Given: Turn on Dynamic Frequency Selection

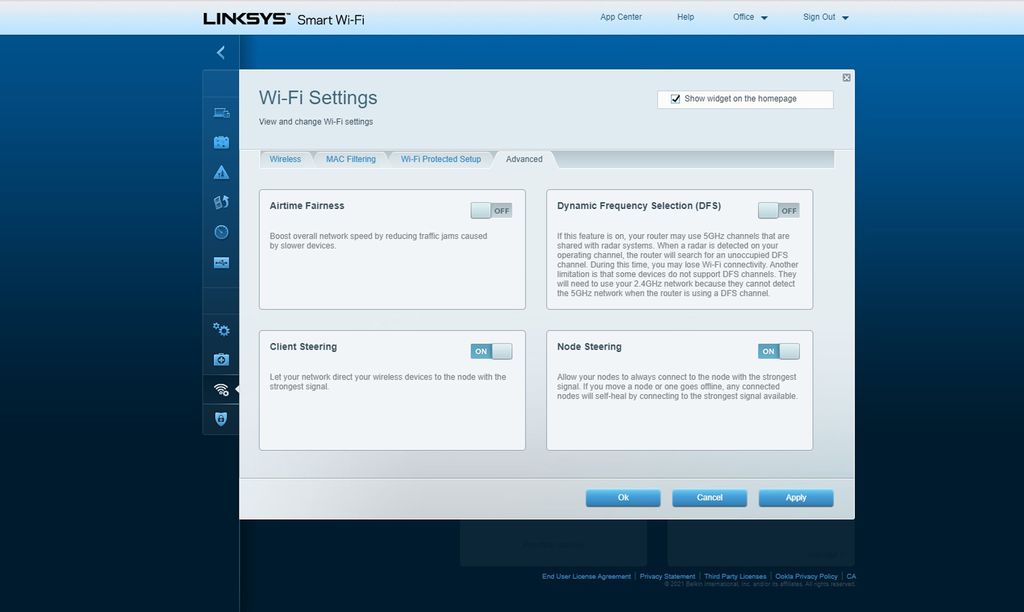Looking at the screenshot, I should (x=777, y=210).
